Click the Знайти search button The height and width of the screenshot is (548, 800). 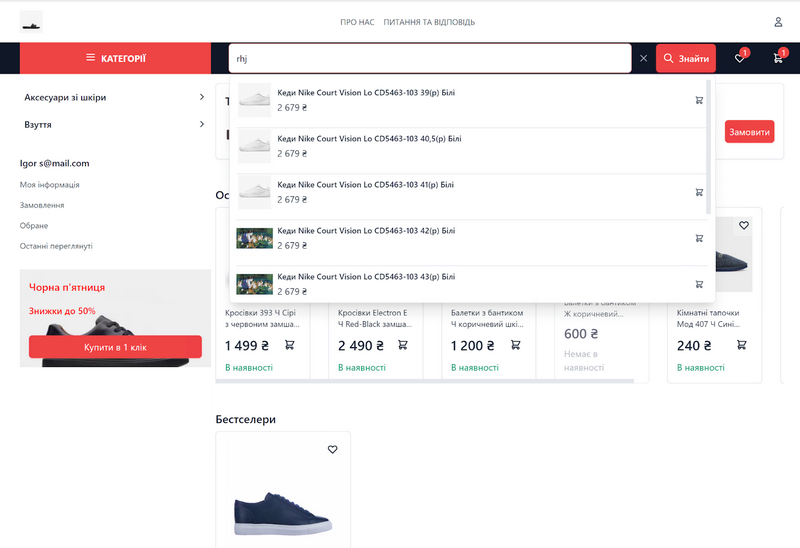(x=686, y=58)
